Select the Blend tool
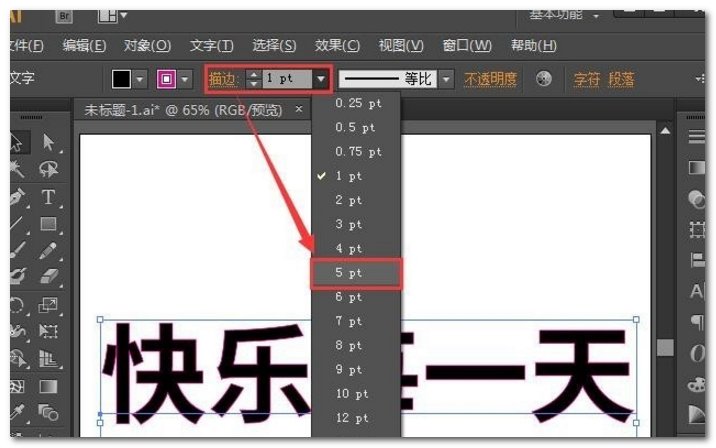Image resolution: width=716 pixels, height=448 pixels. 48,412
